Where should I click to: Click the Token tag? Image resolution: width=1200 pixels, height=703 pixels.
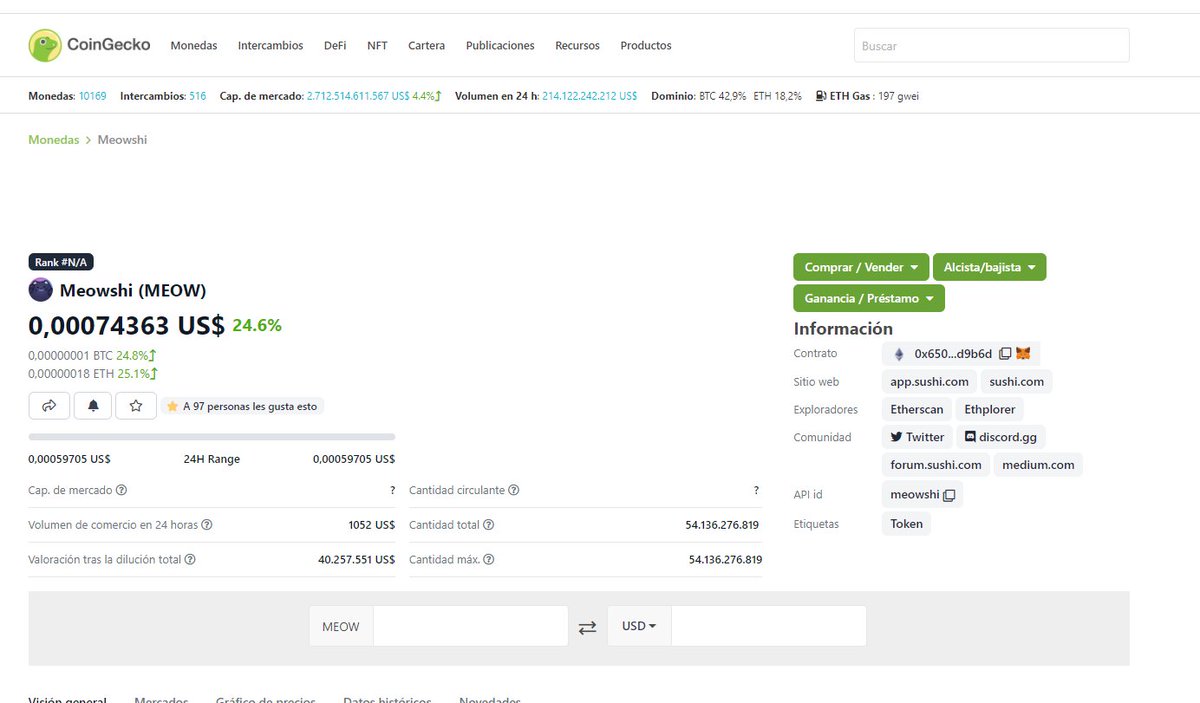[906, 524]
